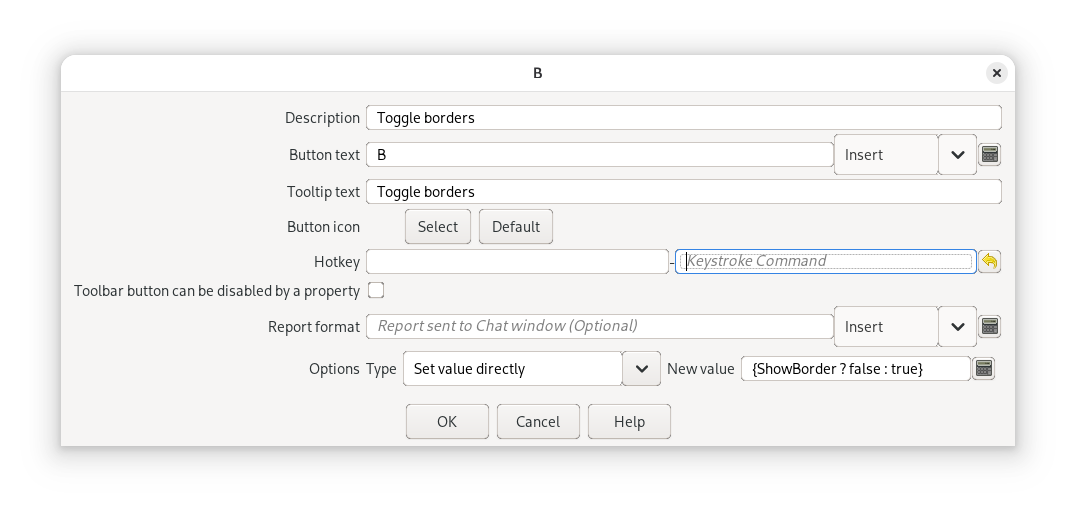The image size is (1076, 513).
Task: Focus the Keystroke Command field
Action: [826, 262]
